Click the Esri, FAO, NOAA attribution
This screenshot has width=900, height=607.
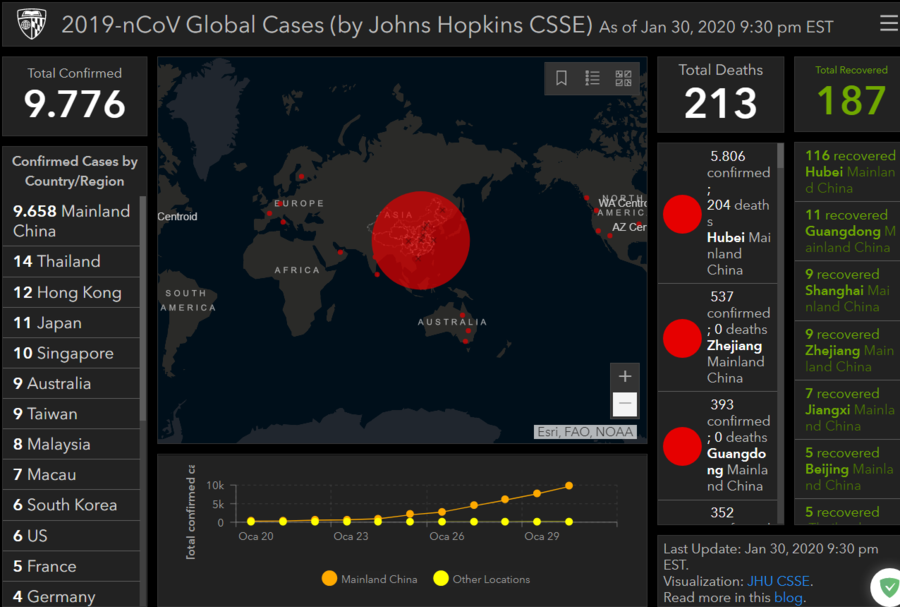coord(585,431)
